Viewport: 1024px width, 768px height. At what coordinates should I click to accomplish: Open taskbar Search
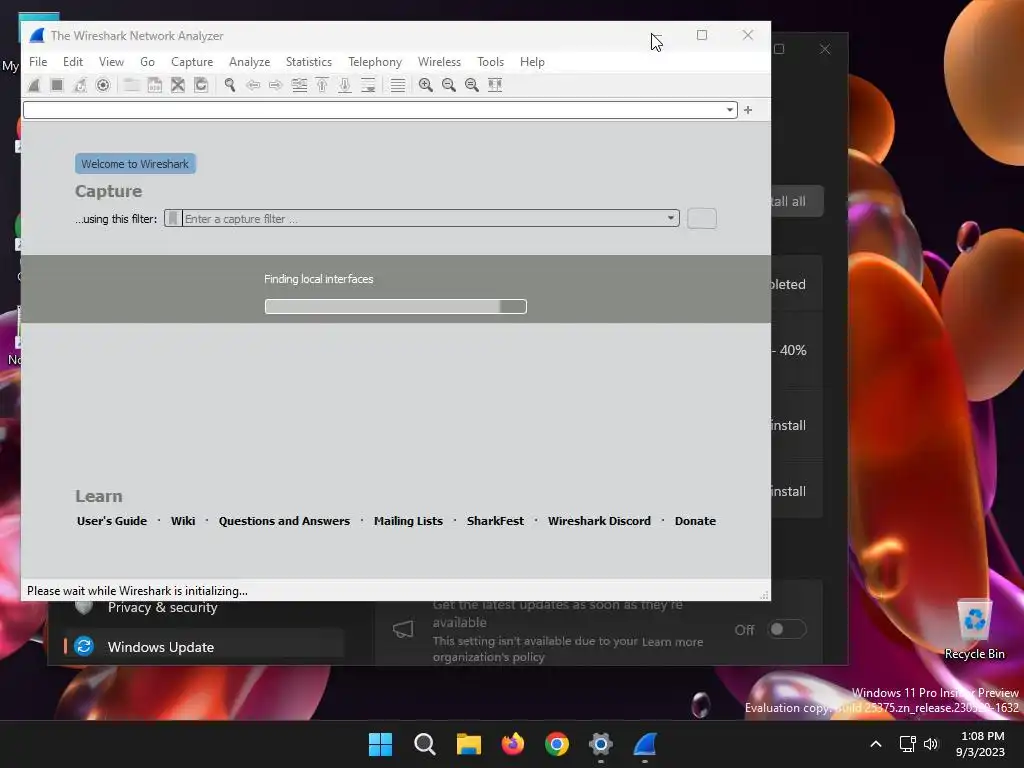[x=424, y=744]
